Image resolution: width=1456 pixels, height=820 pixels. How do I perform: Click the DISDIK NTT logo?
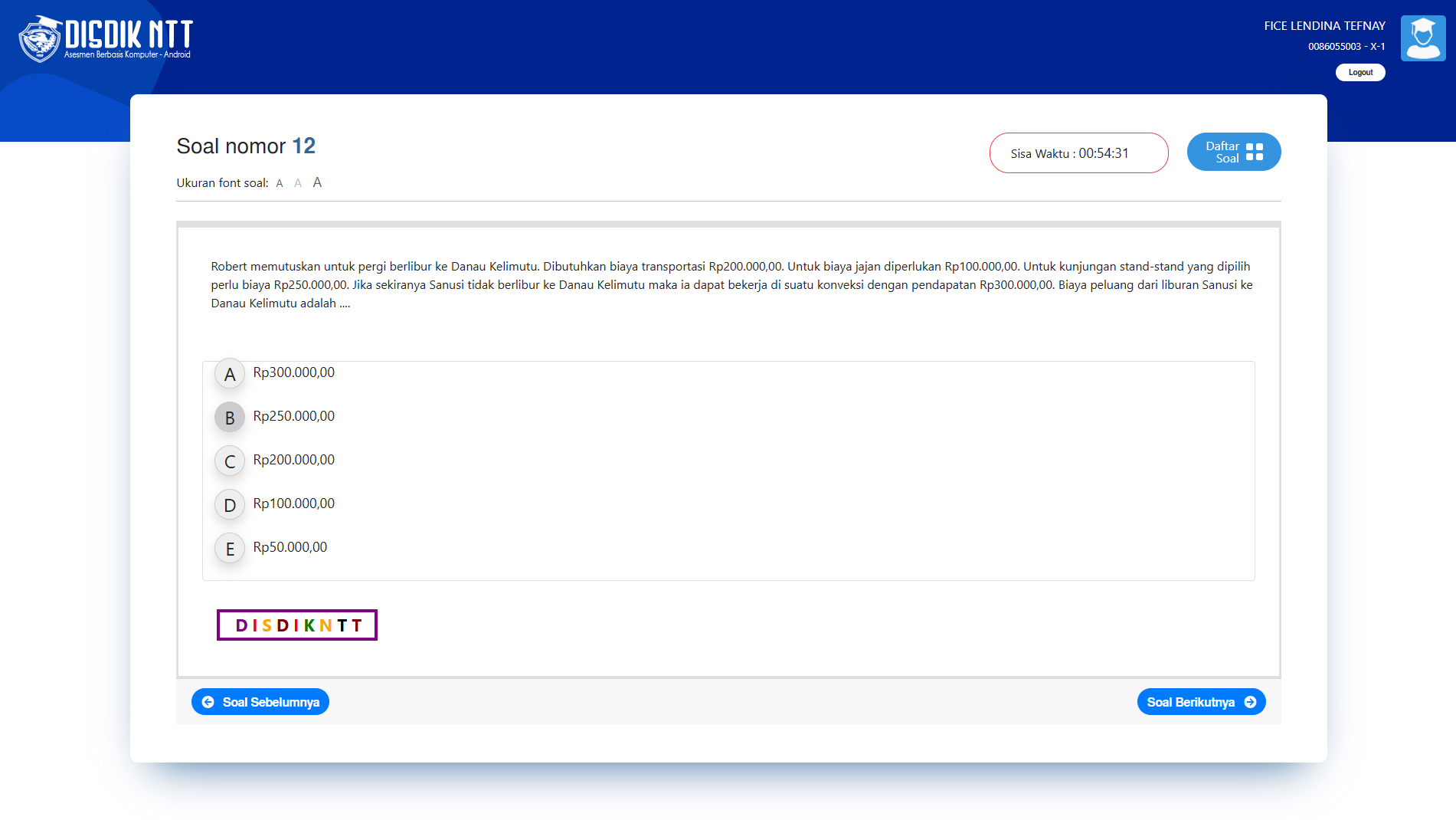tap(106, 38)
